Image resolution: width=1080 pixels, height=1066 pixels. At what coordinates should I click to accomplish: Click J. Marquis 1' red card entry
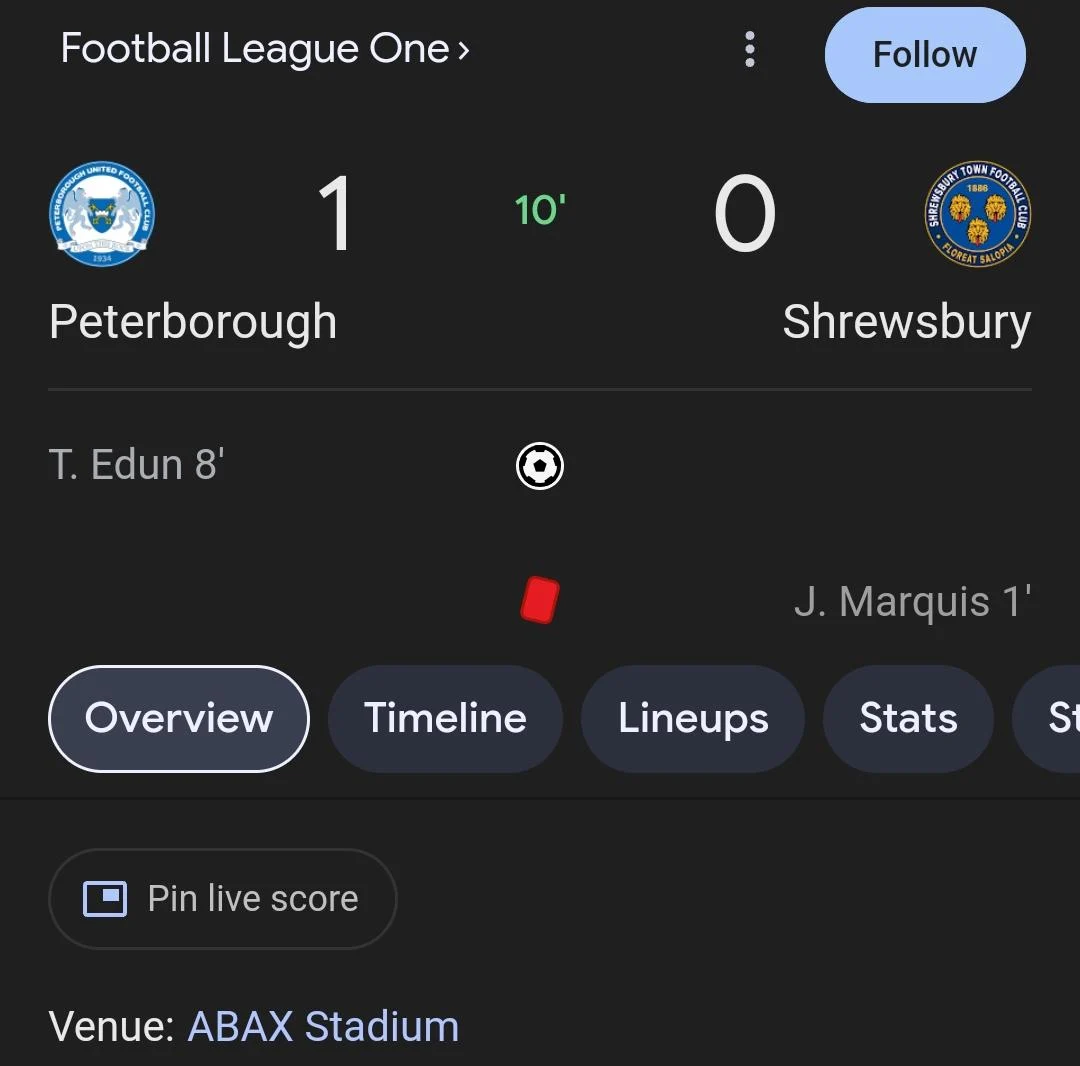(x=913, y=600)
